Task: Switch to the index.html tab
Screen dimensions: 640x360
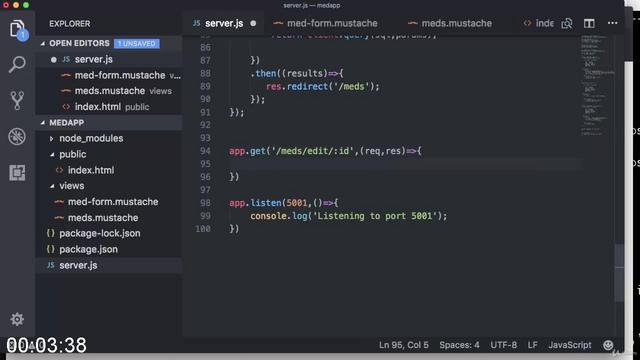Action: (x=539, y=23)
